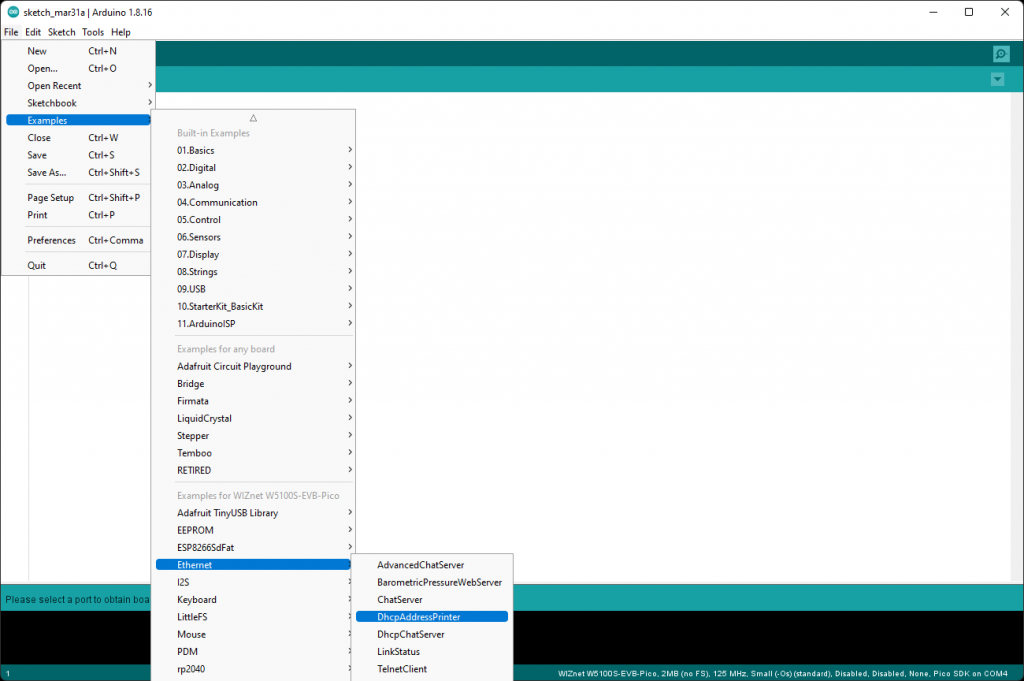Image resolution: width=1024 pixels, height=681 pixels.
Task: Expand Temboo examples
Action: coord(255,453)
